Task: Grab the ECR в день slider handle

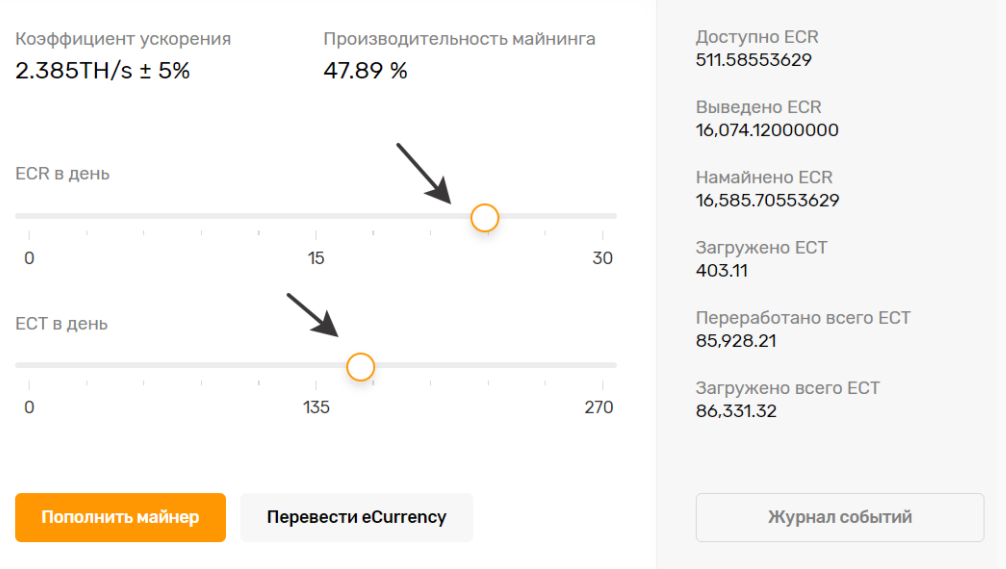Action: pos(484,217)
